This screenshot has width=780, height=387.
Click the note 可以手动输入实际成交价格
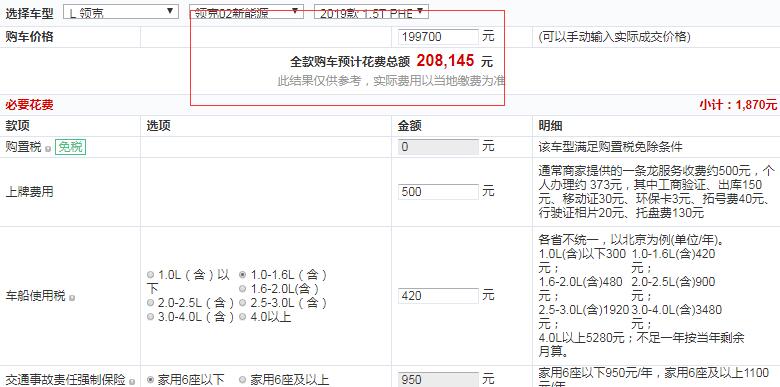614,37
